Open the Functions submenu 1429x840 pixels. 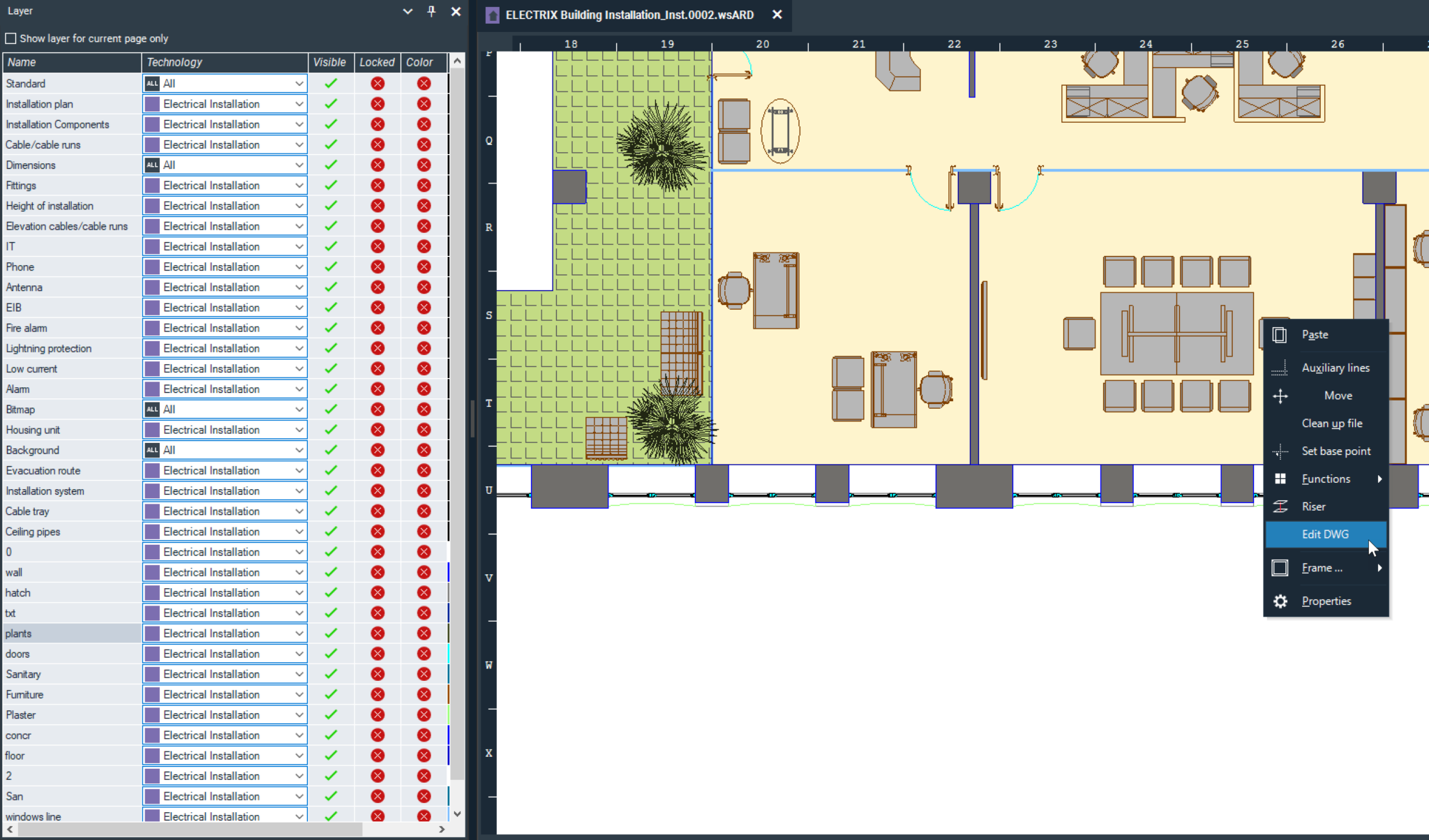(x=1326, y=479)
